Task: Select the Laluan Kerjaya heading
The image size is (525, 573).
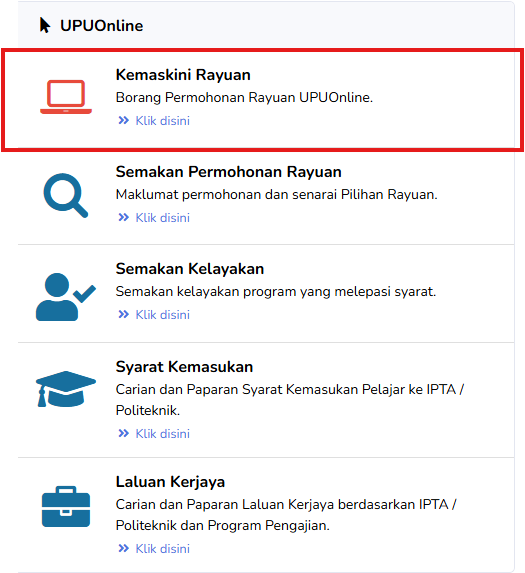Action: click(170, 482)
